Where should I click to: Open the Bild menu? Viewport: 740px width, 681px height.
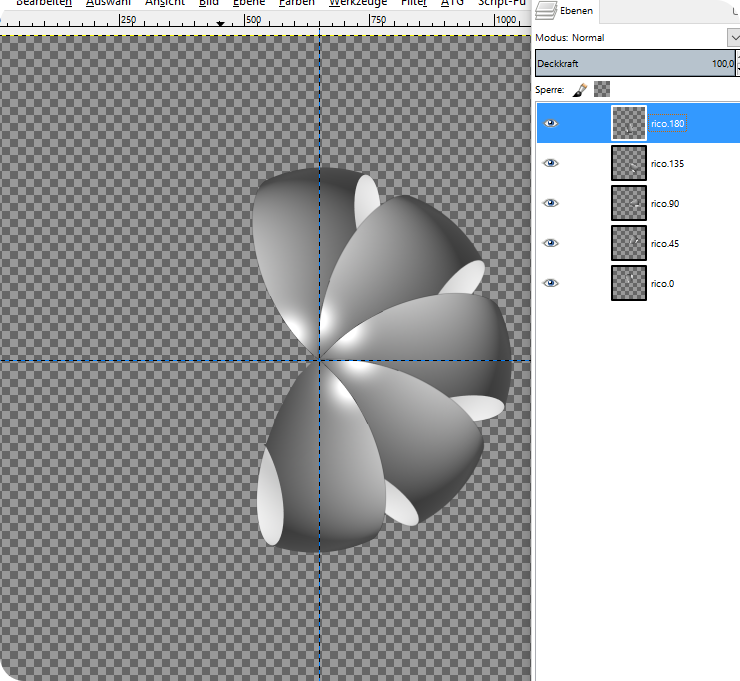[x=208, y=3]
